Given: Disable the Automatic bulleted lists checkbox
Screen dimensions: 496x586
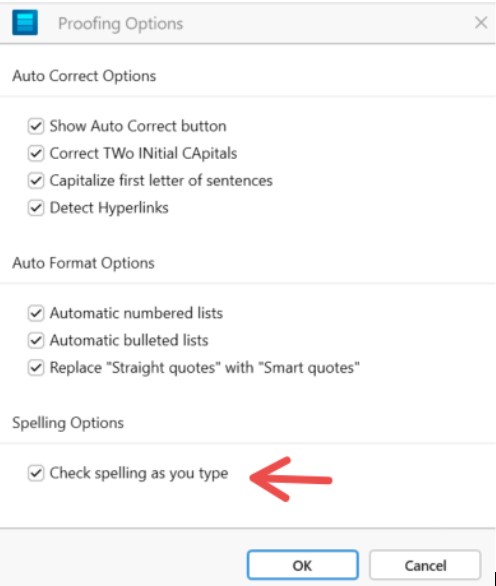Looking at the screenshot, I should pos(36,340).
